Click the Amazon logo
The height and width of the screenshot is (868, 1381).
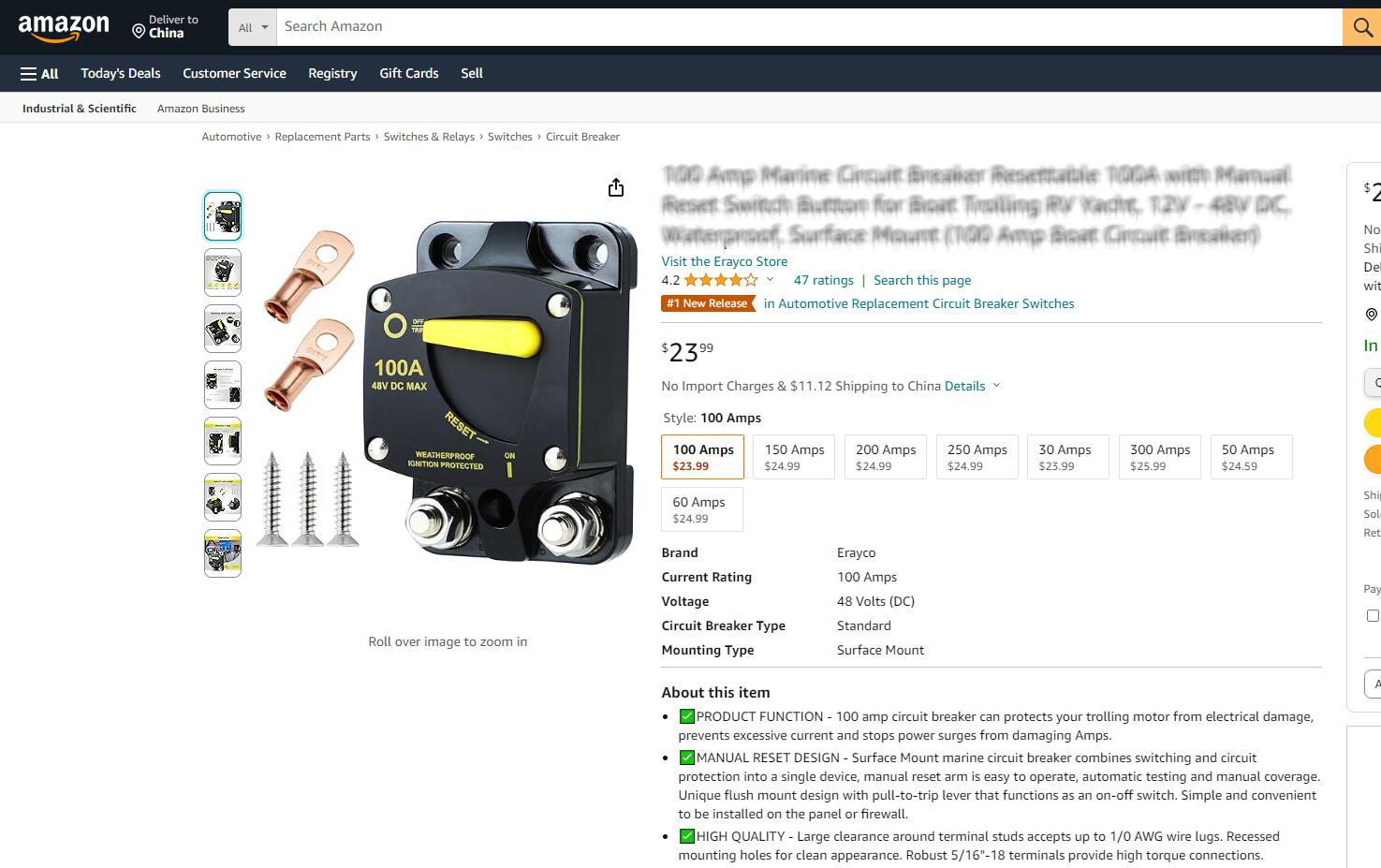point(64,28)
